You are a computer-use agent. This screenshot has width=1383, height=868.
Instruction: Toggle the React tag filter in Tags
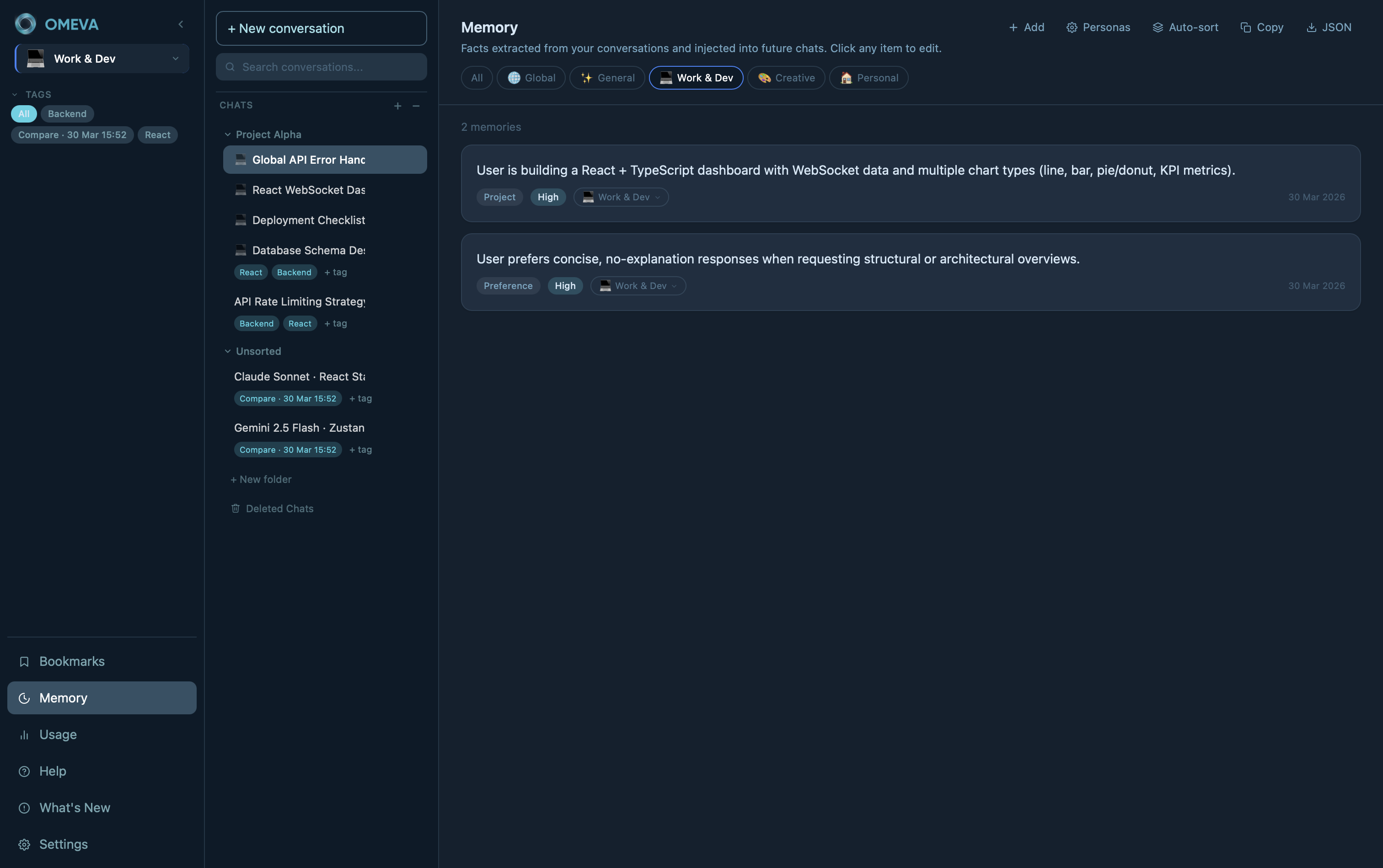point(157,135)
